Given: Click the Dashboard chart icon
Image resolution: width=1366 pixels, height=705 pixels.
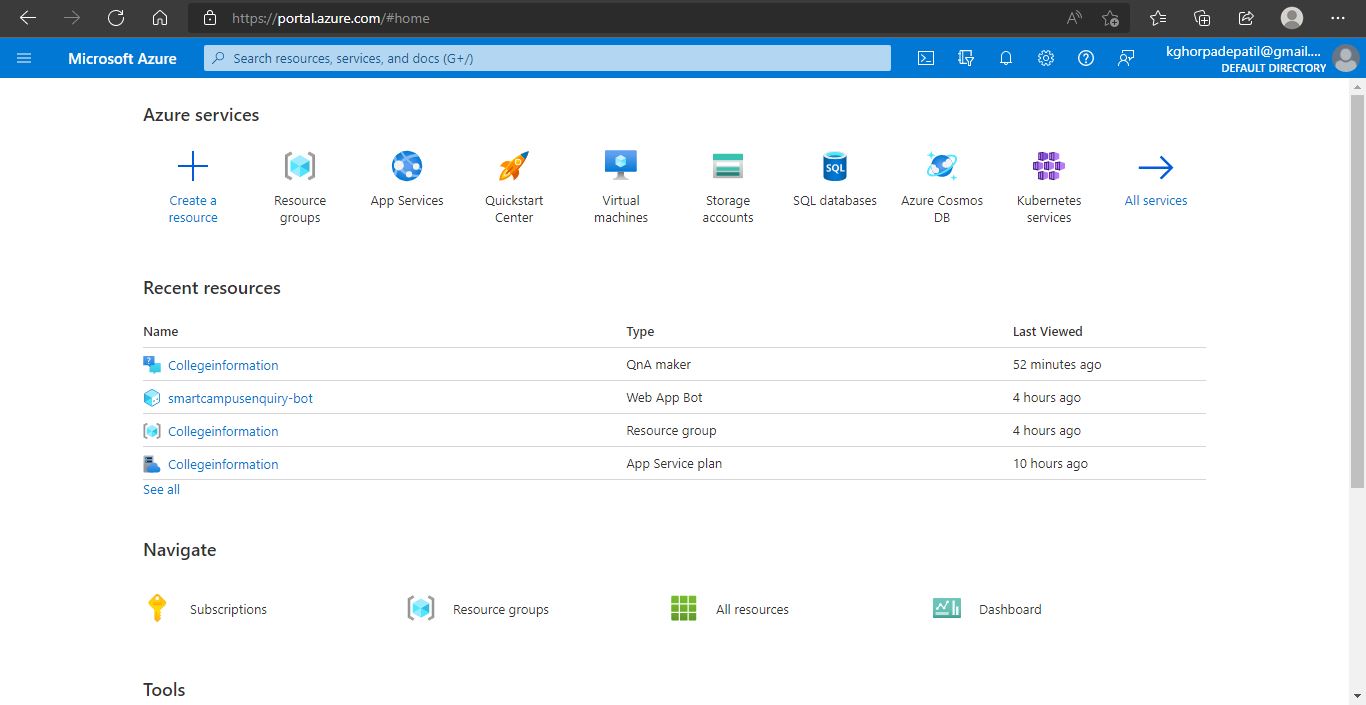Looking at the screenshot, I should pos(947,608).
